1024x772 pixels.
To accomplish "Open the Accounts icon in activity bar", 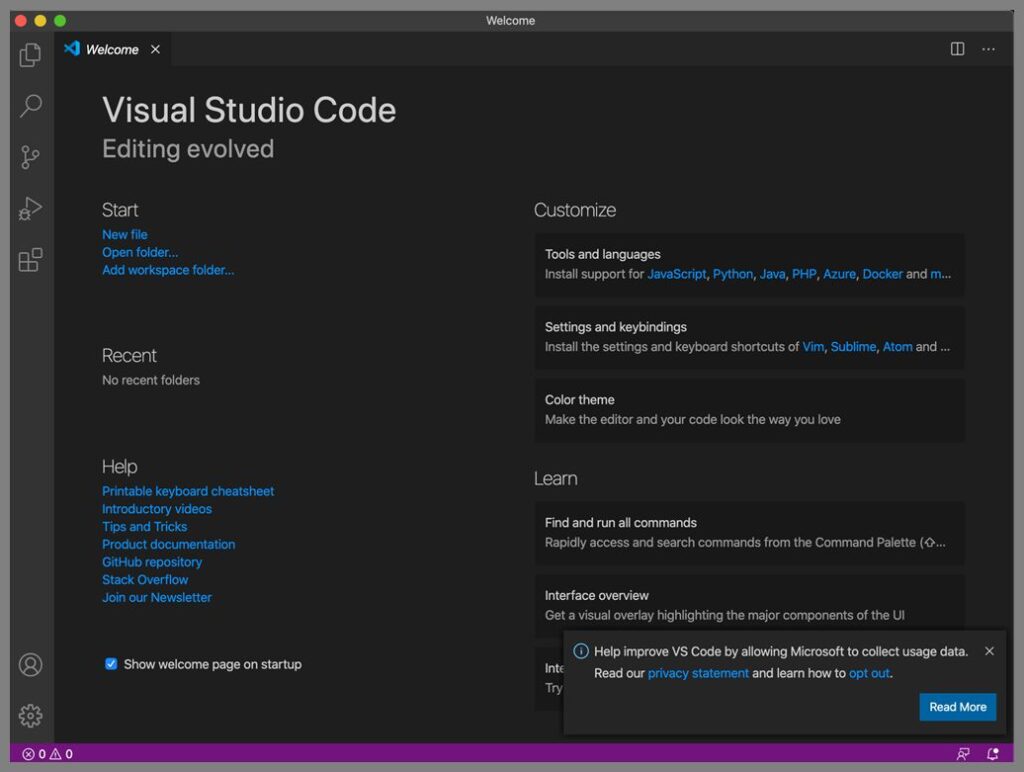I will (30, 664).
